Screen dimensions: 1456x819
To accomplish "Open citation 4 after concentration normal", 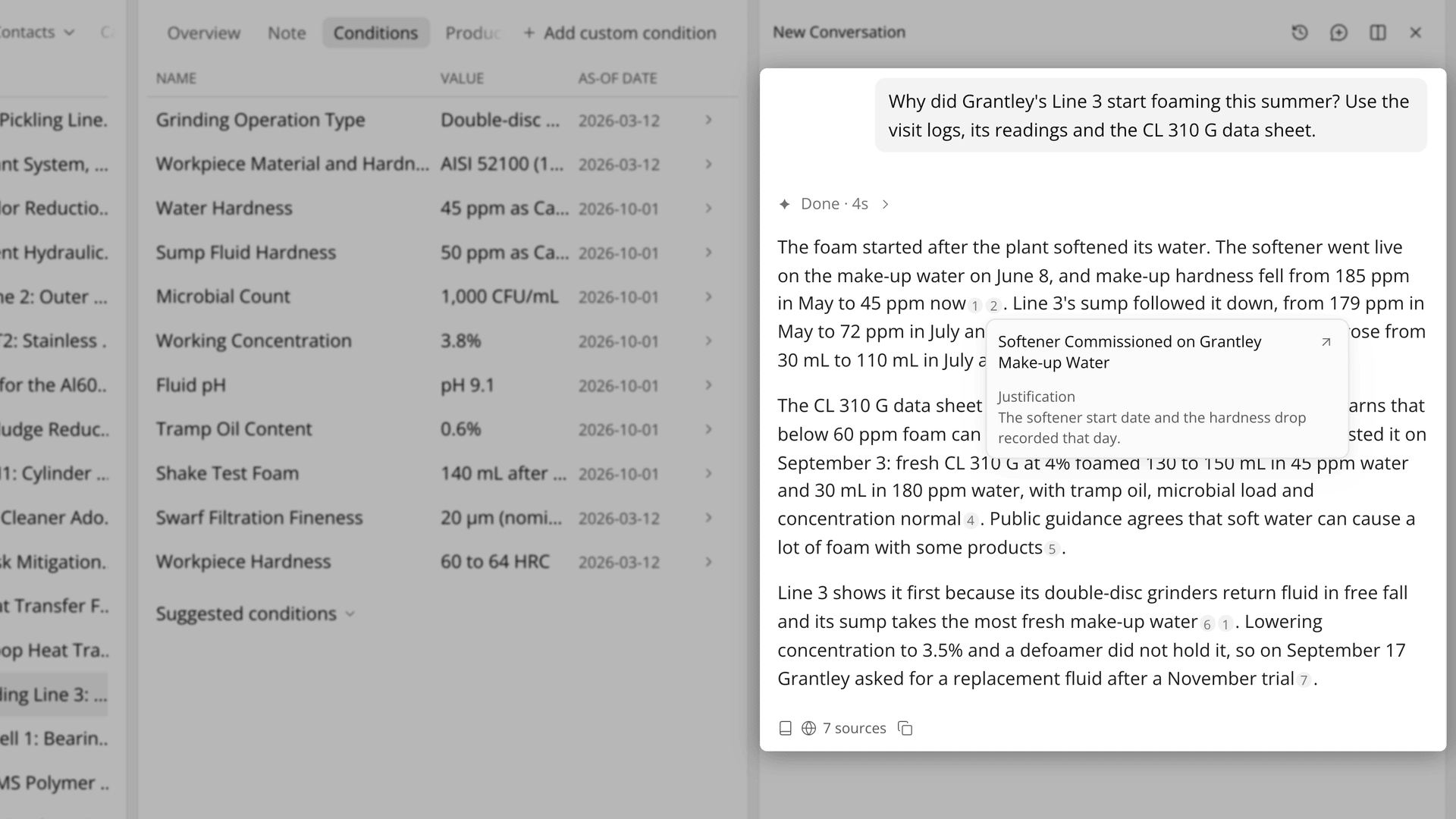I will pos(970,520).
